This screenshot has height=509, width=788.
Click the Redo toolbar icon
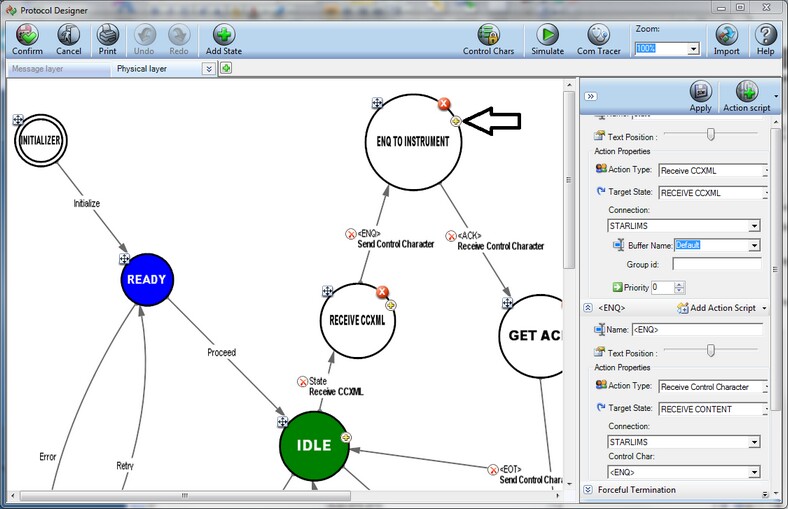tap(178, 40)
